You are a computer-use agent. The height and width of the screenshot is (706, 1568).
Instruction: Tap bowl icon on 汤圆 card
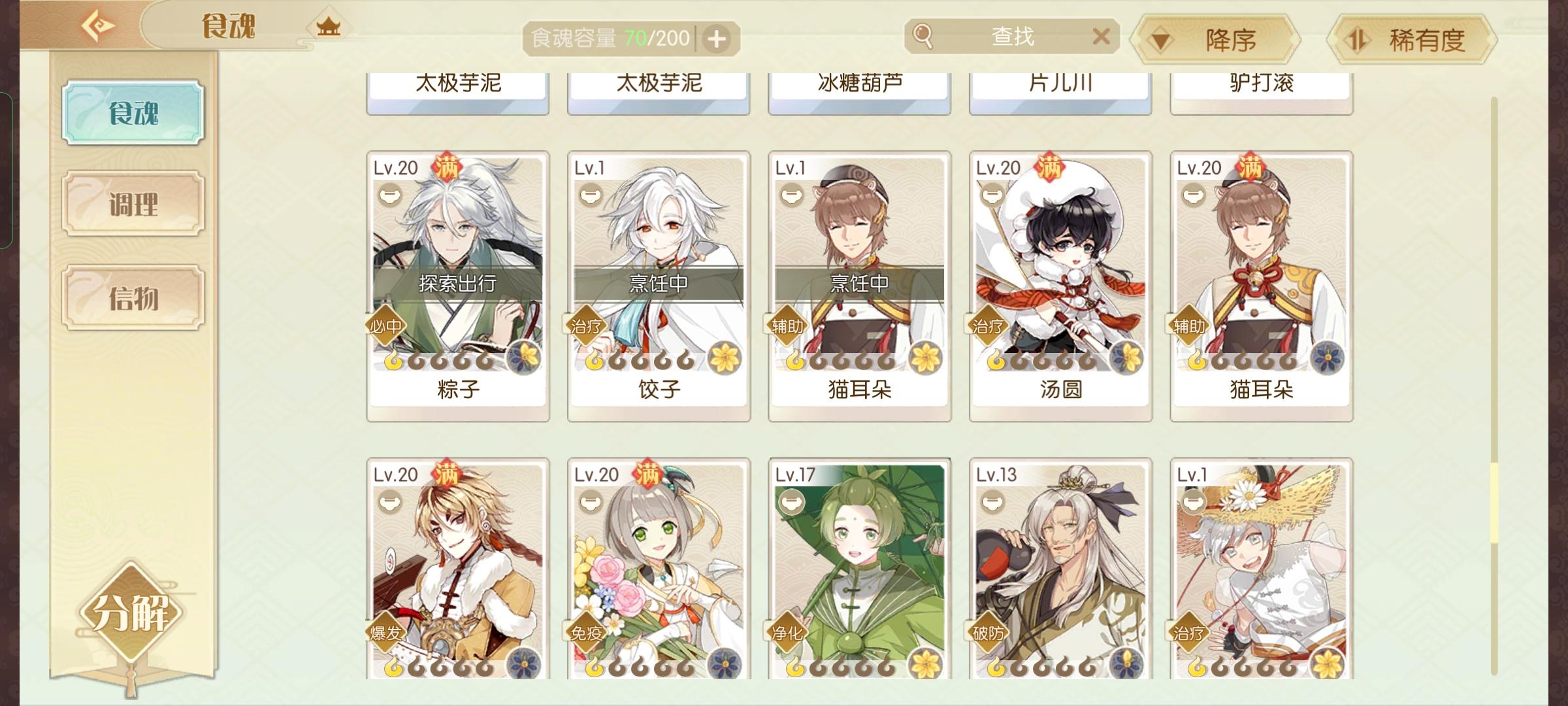point(992,195)
